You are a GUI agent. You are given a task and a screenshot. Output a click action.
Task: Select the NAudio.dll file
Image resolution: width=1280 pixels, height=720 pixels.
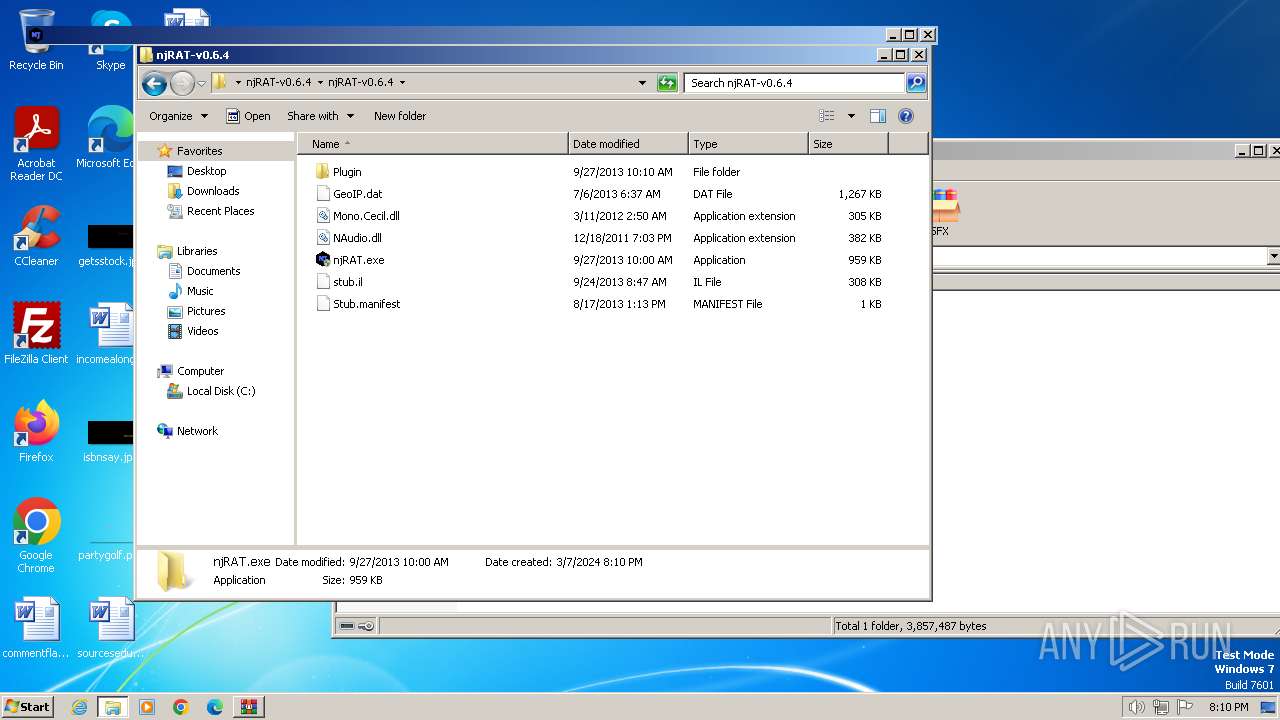pos(357,238)
